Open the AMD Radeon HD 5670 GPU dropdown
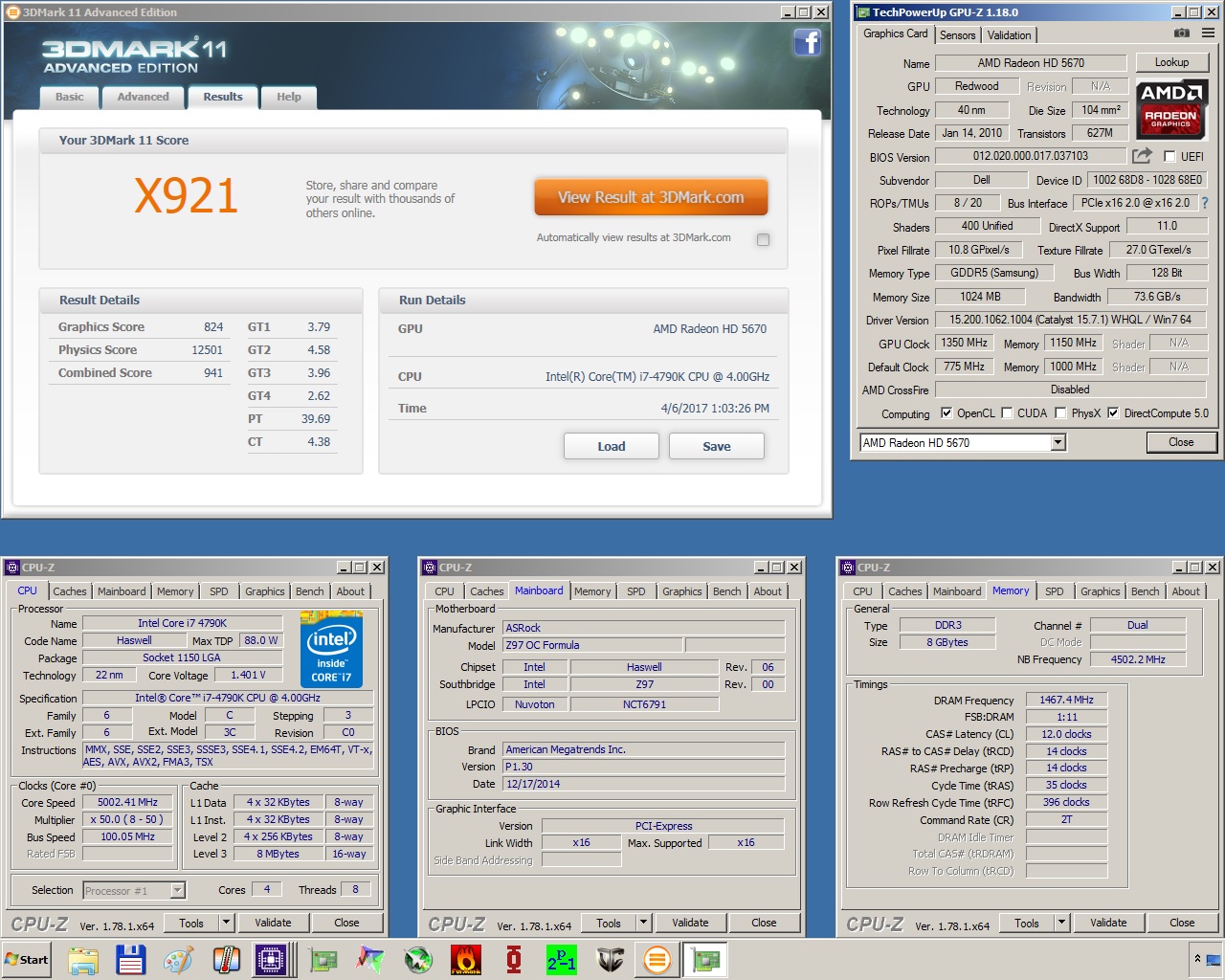Image resolution: width=1225 pixels, height=980 pixels. click(1058, 442)
